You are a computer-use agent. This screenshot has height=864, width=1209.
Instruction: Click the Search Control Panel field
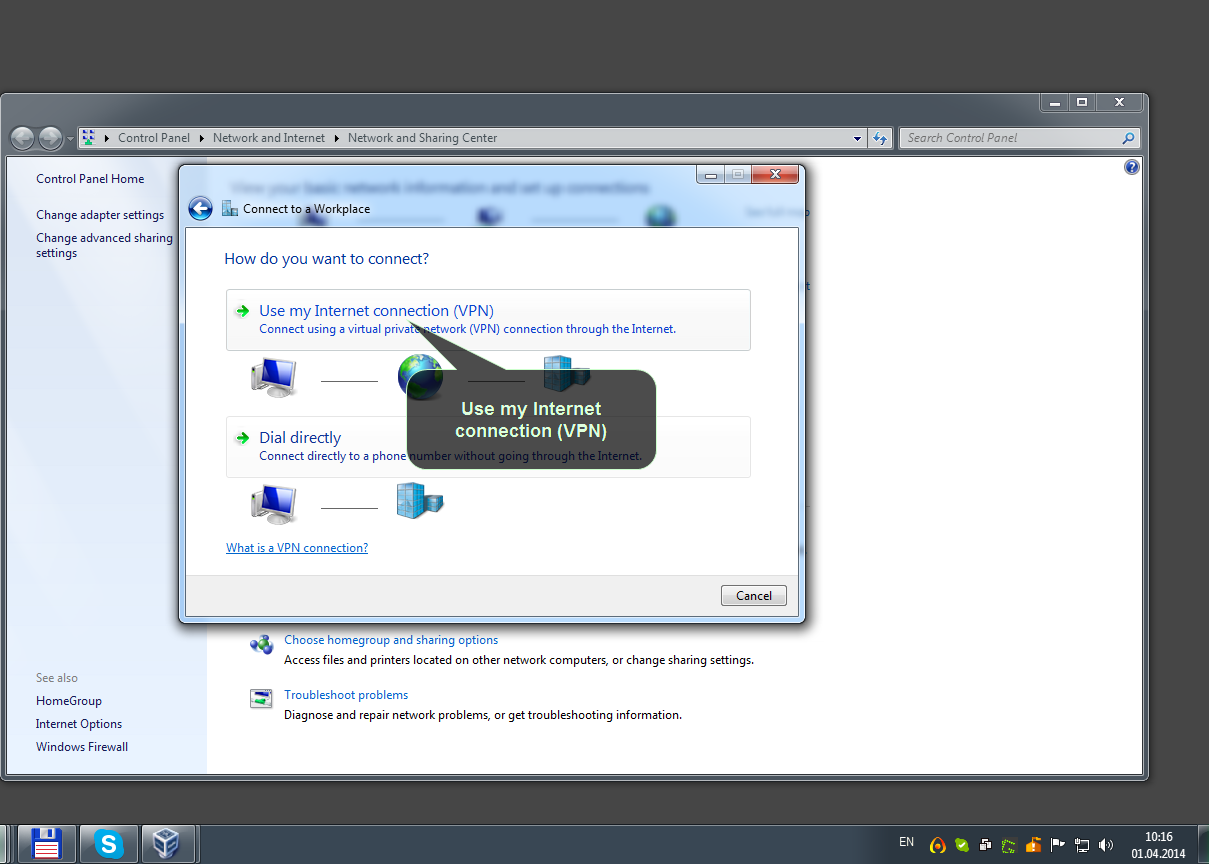coord(1010,138)
